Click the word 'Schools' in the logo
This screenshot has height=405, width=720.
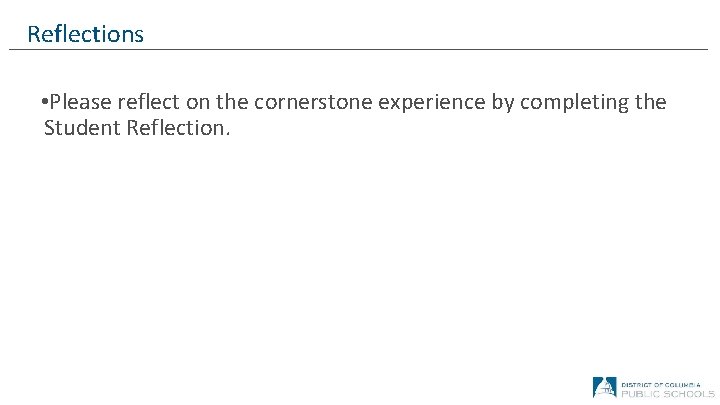click(689, 393)
